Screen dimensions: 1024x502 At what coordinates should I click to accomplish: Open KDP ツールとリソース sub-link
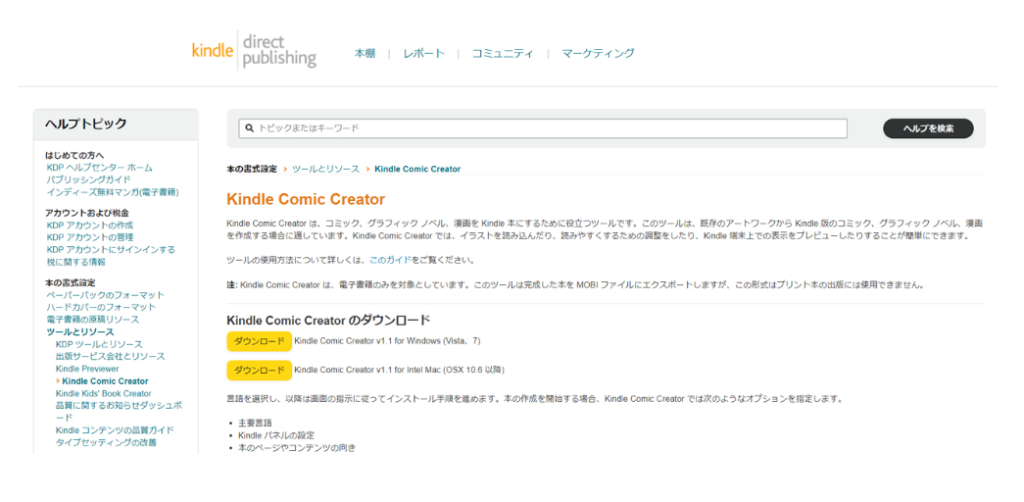click(99, 344)
